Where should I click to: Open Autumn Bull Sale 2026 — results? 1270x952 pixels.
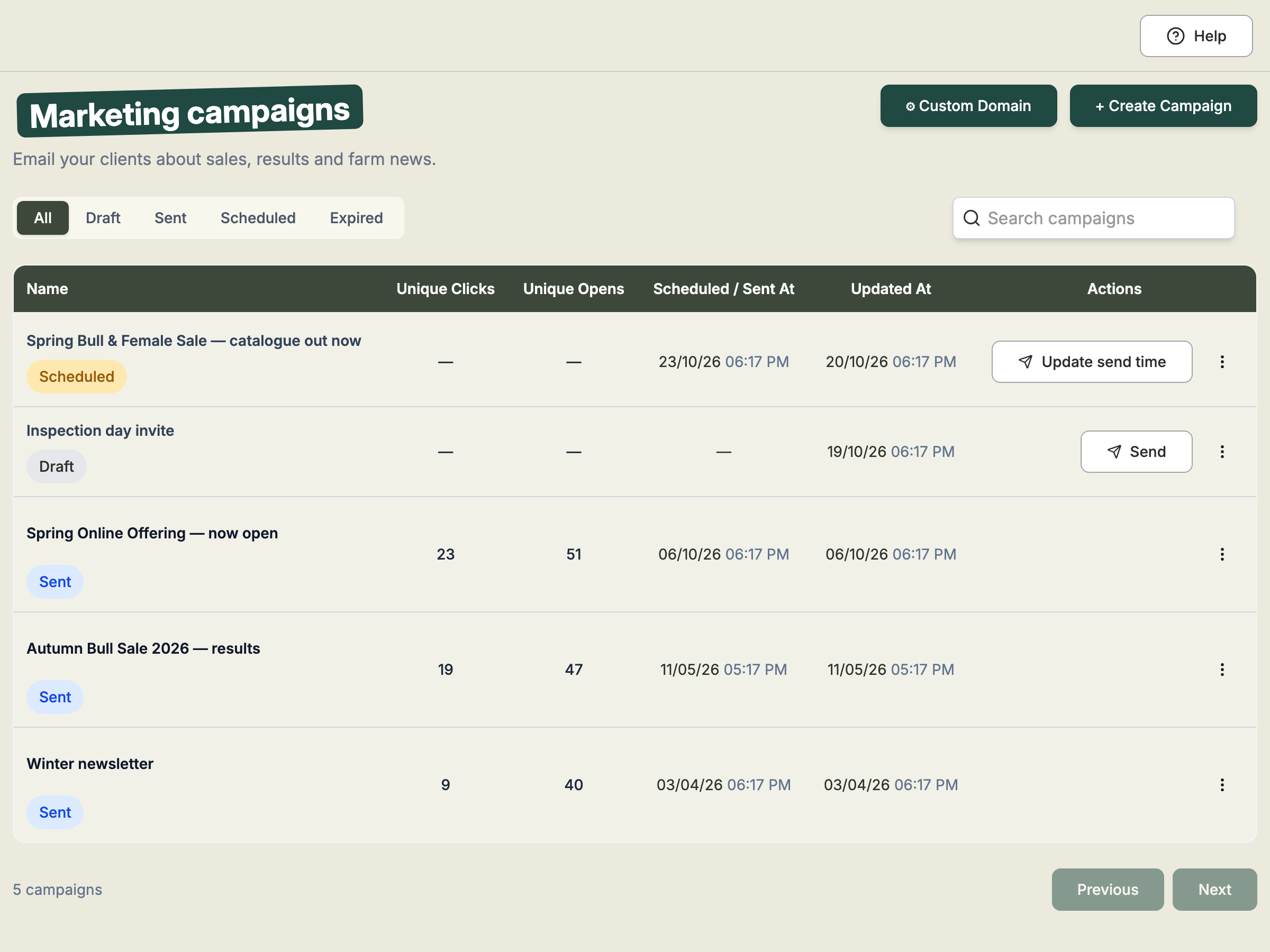143,649
